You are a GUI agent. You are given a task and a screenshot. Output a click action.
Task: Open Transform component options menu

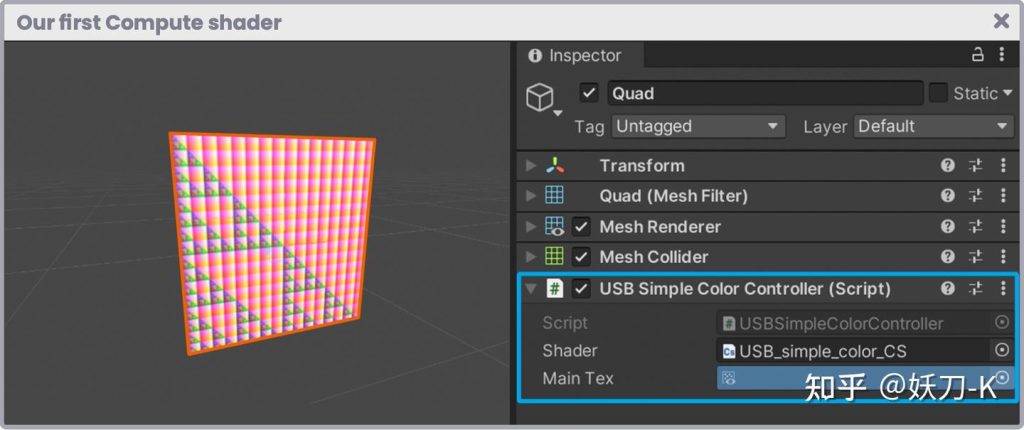click(1003, 166)
